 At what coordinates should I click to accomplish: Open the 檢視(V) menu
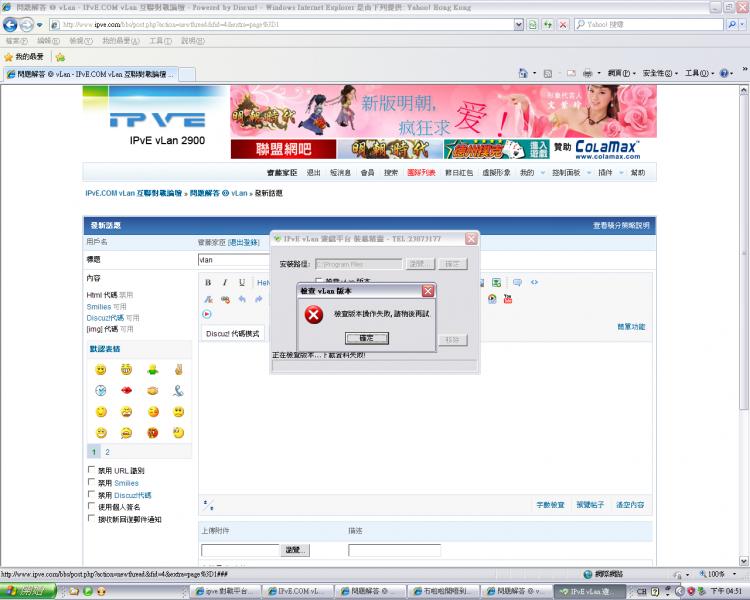[81, 41]
